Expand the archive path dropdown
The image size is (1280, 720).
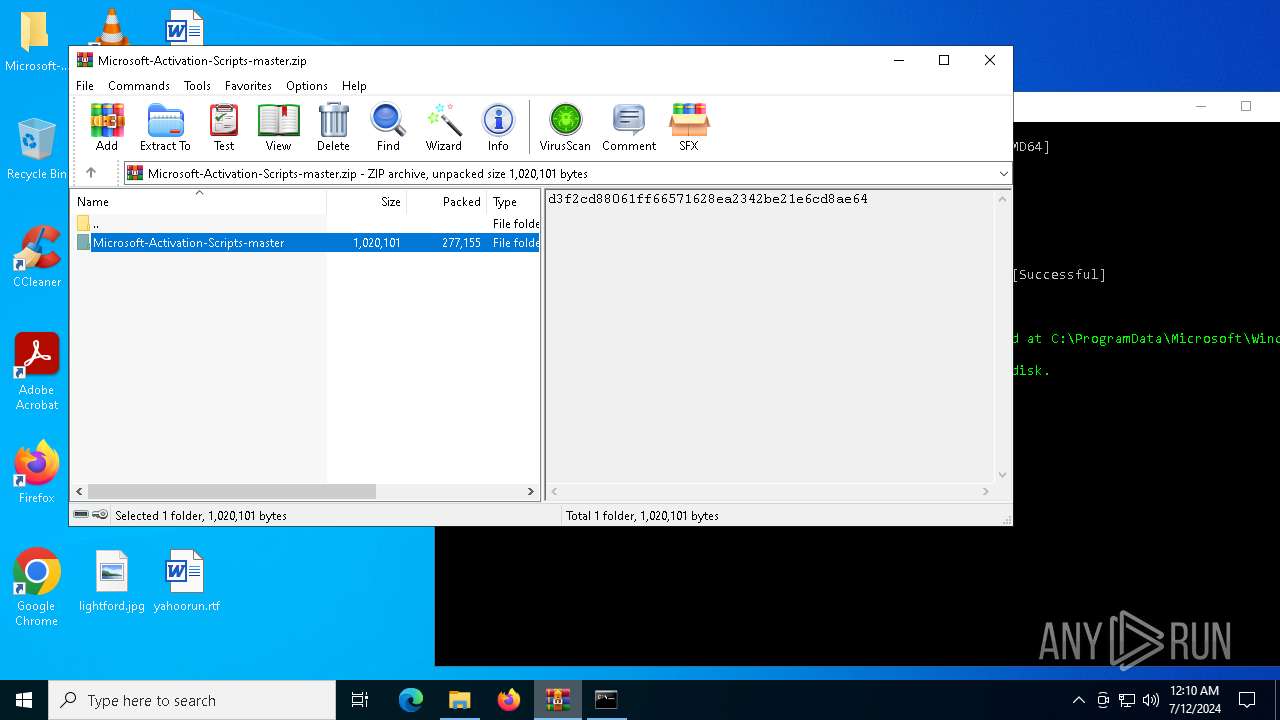(x=1003, y=174)
